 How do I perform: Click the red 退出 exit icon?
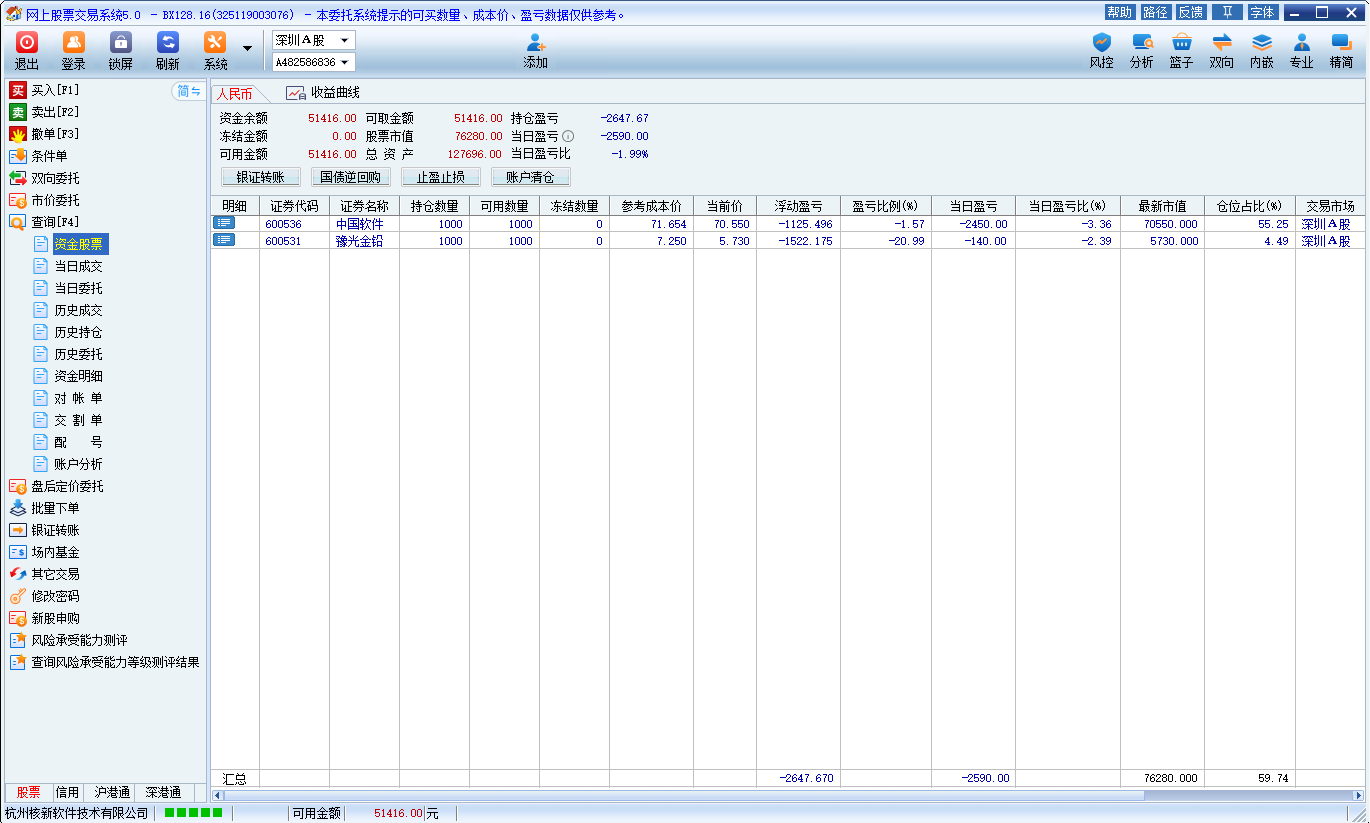tap(27, 43)
